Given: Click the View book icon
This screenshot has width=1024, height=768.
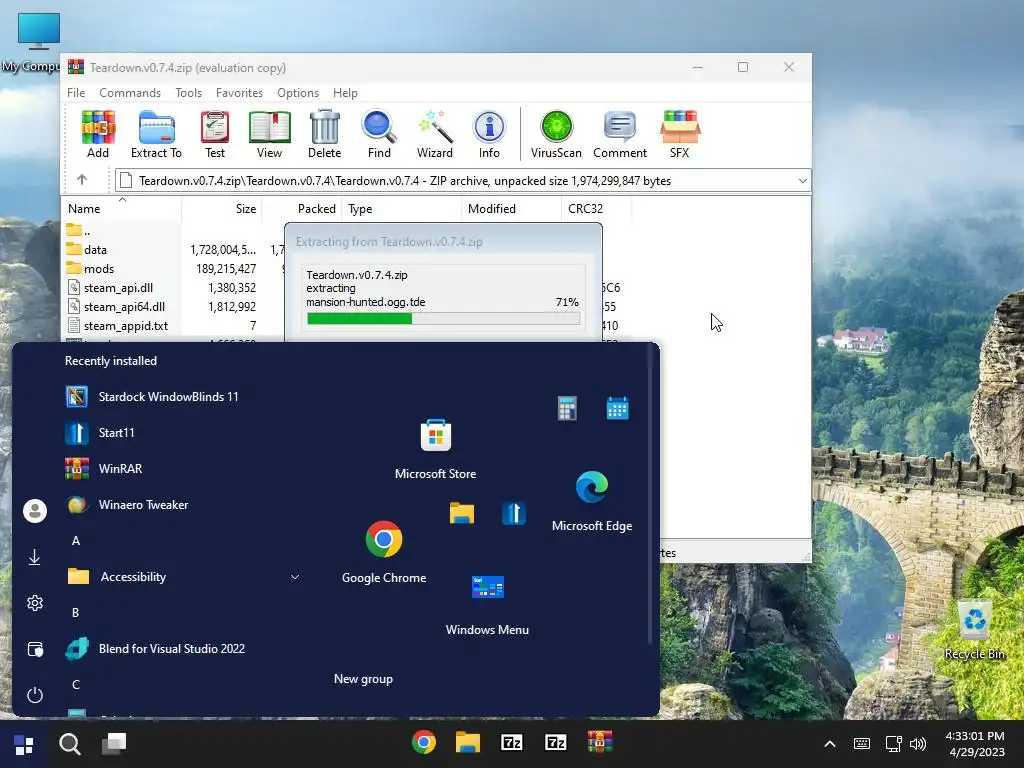Looking at the screenshot, I should point(269,135).
